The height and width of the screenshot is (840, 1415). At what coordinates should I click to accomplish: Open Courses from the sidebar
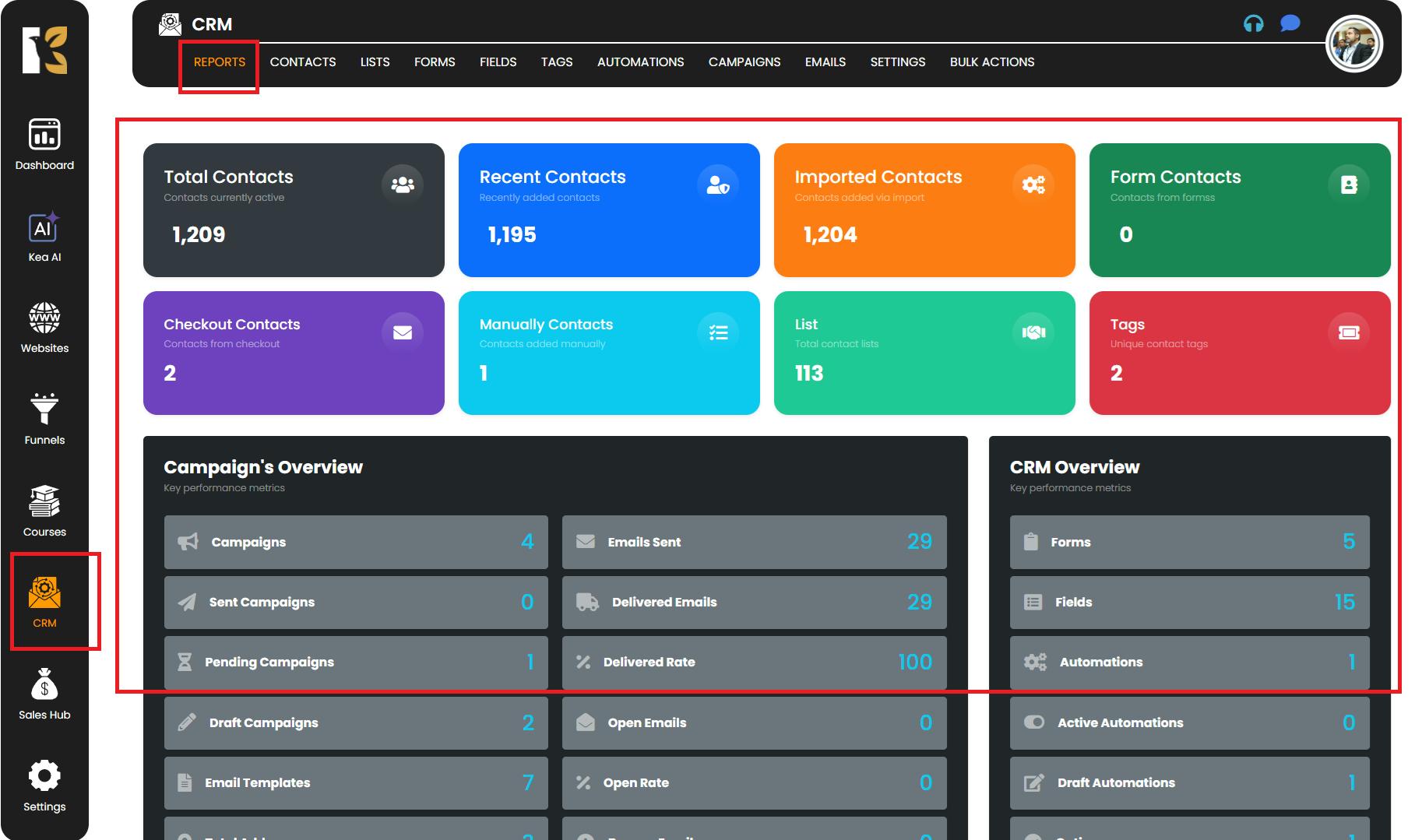pos(44,511)
